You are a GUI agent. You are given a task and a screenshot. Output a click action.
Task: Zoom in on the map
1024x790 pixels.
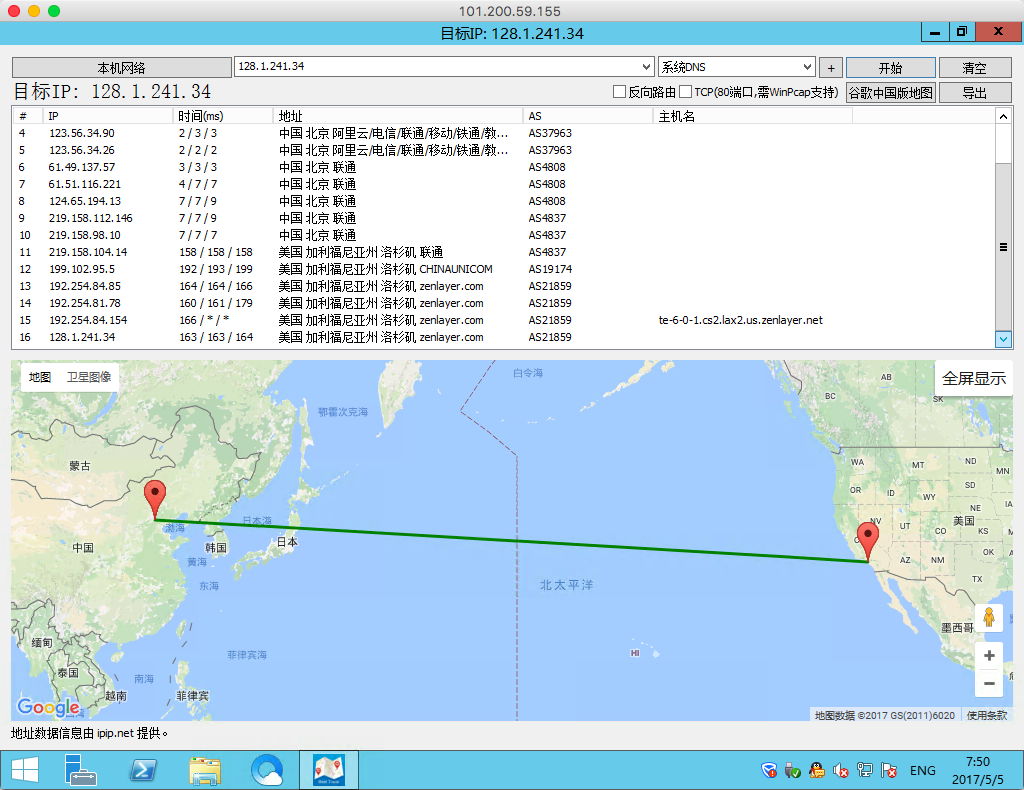point(988,656)
